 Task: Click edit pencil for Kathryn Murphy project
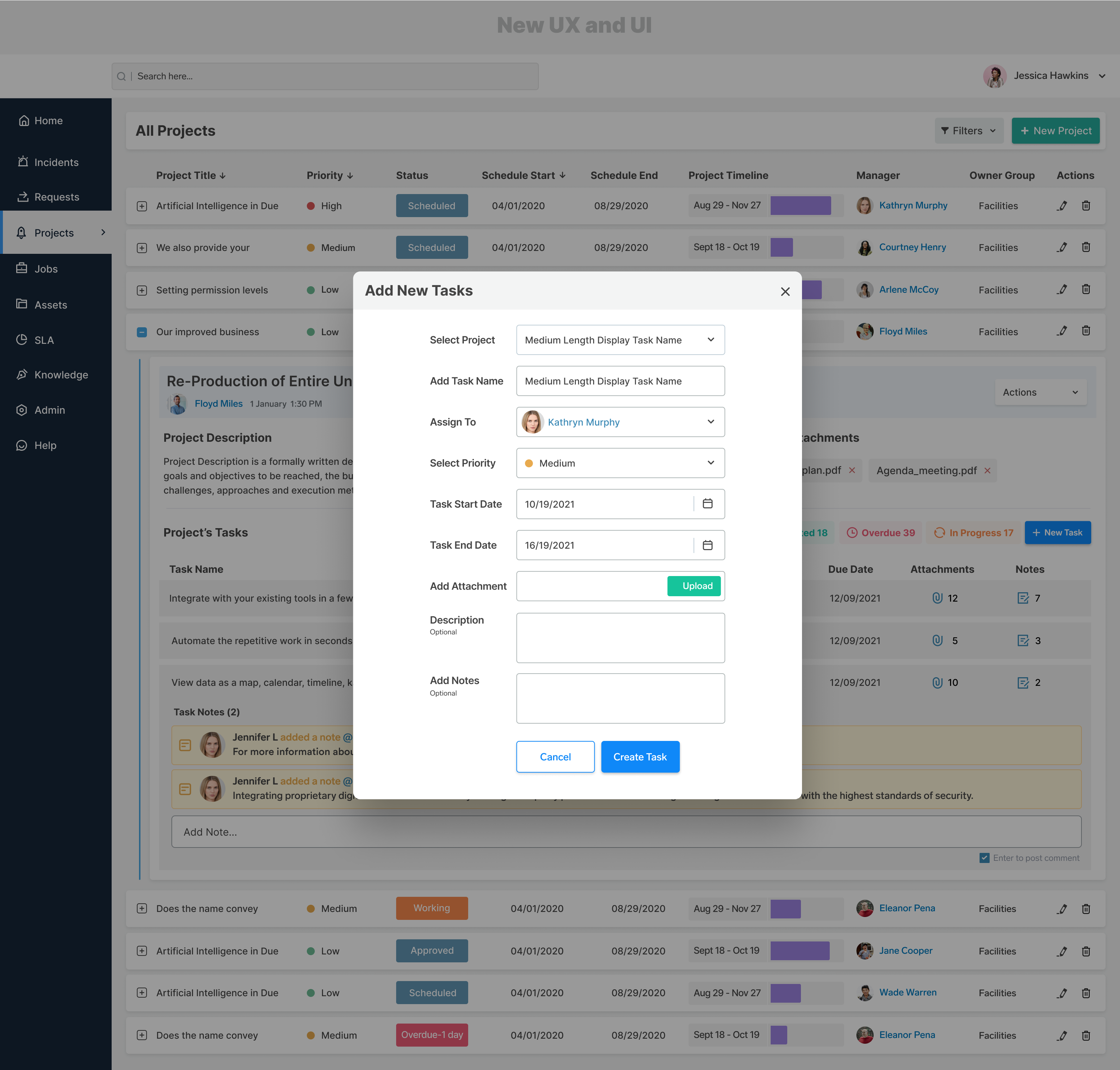click(x=1062, y=206)
